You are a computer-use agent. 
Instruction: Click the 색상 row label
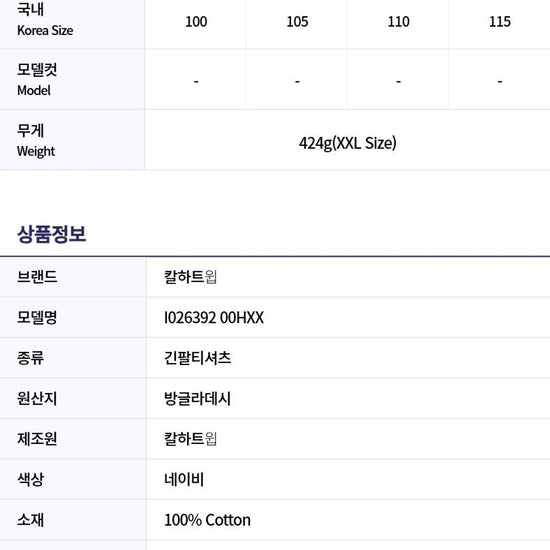pyautogui.click(x=30, y=479)
